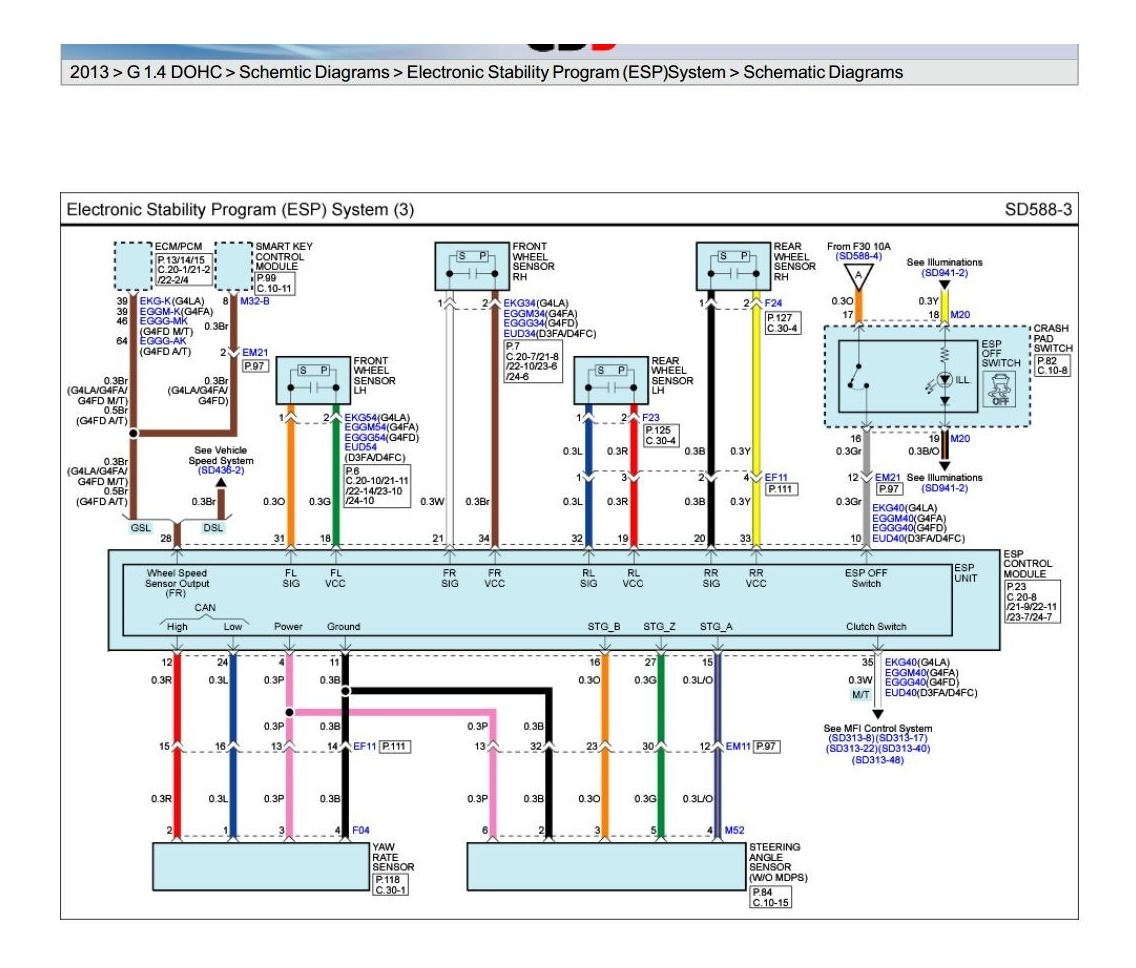Image resolution: width=1136 pixels, height=968 pixels.
Task: Click the EGGM54 connector link
Action: click(x=365, y=427)
